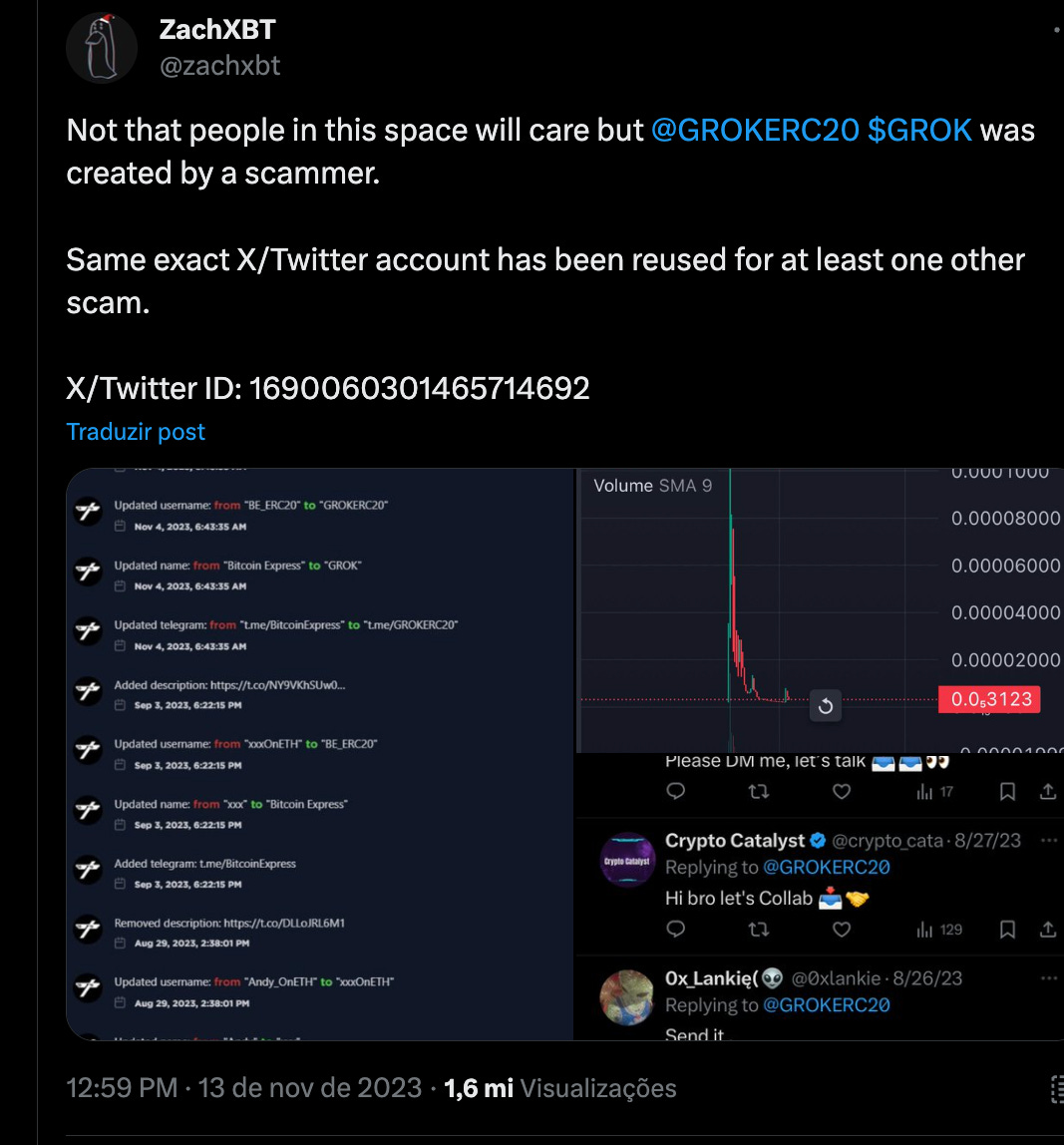Open the $GROK cashtag link

(919, 130)
